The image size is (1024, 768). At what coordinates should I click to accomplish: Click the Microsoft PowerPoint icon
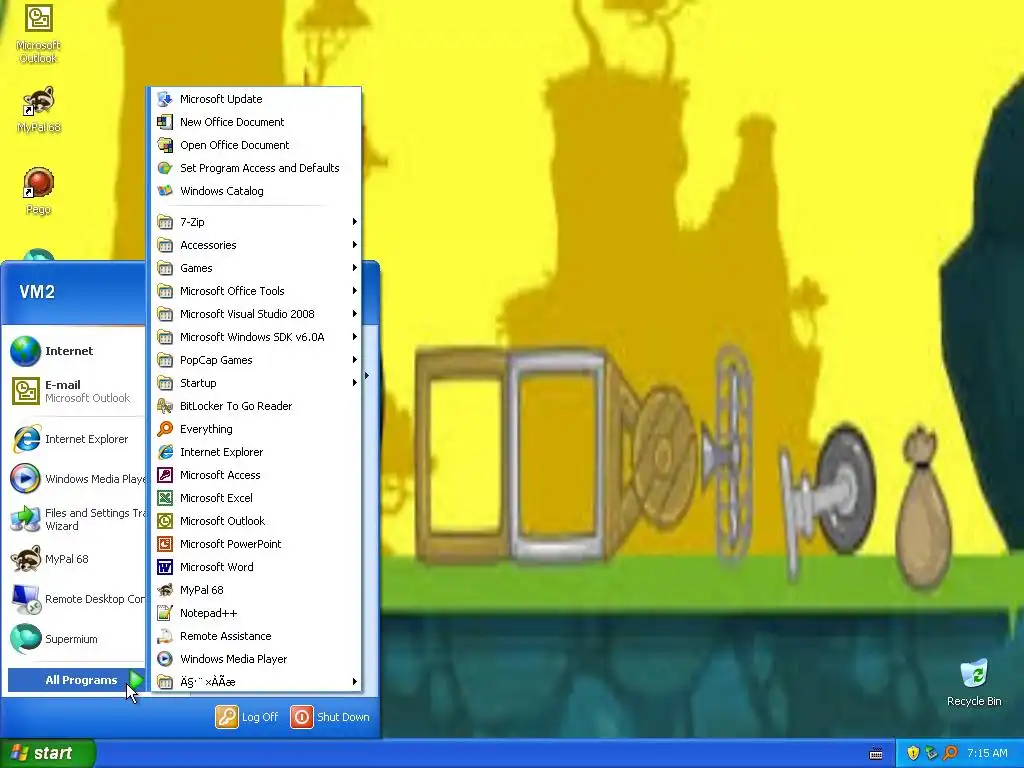[x=165, y=543]
